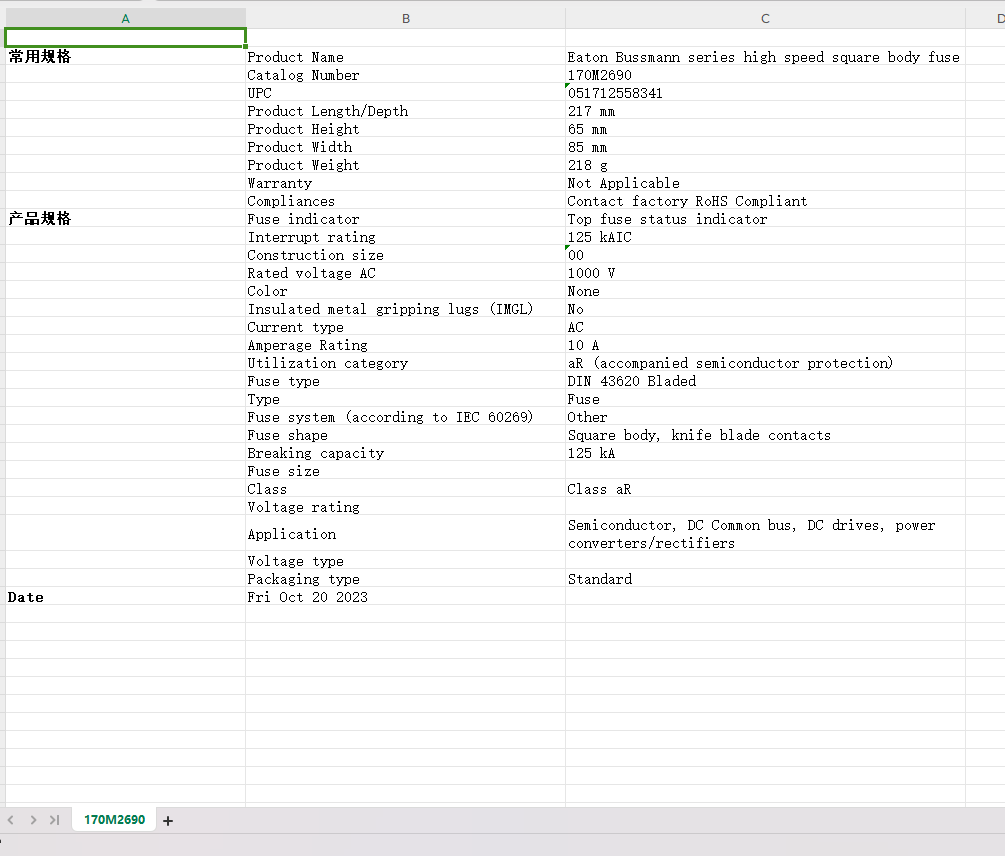The width and height of the screenshot is (1005, 856).
Task: Select the UPC label cell
Action: pyautogui.click(x=406, y=93)
